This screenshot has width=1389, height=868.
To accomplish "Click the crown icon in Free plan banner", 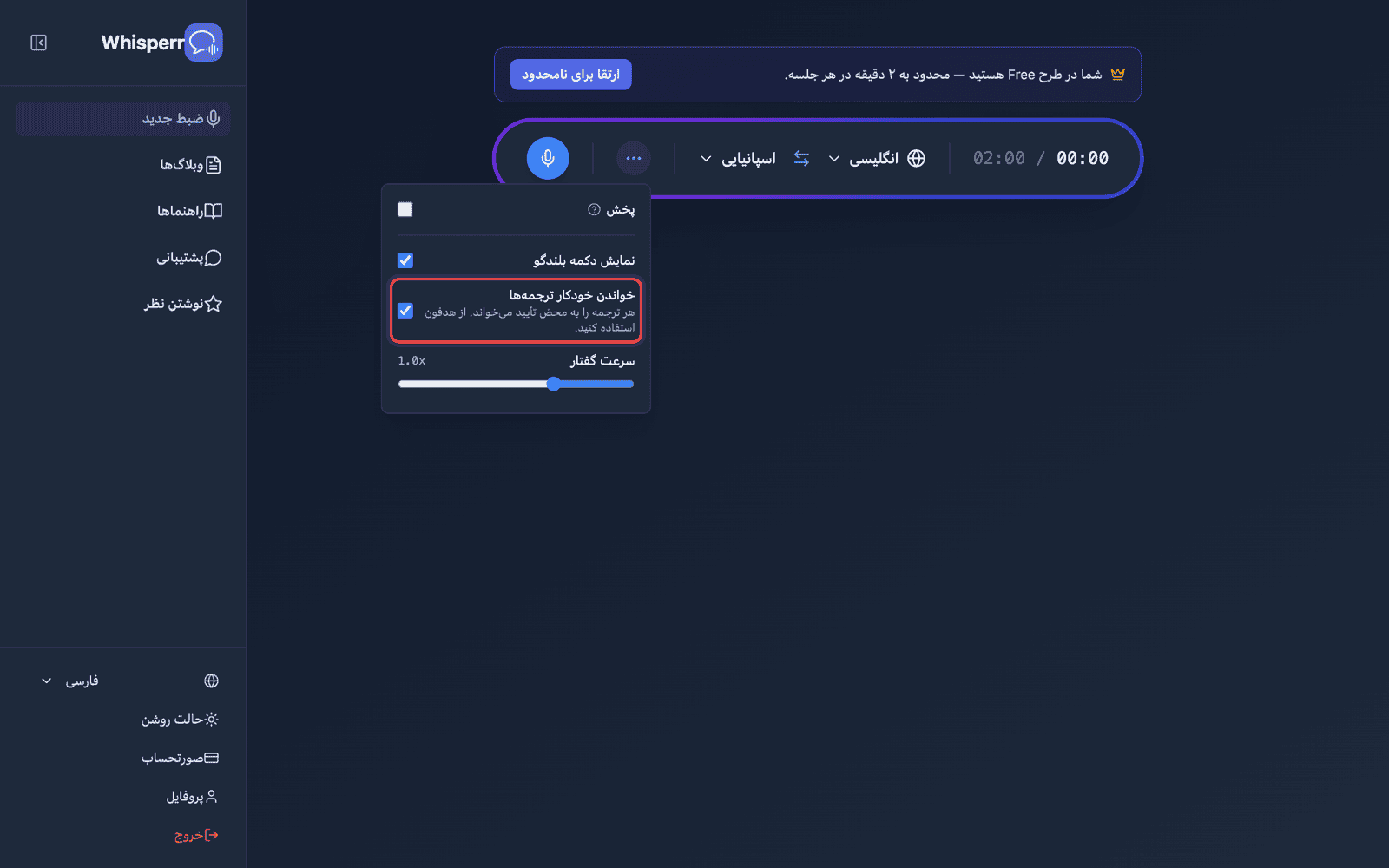I will point(1117,74).
